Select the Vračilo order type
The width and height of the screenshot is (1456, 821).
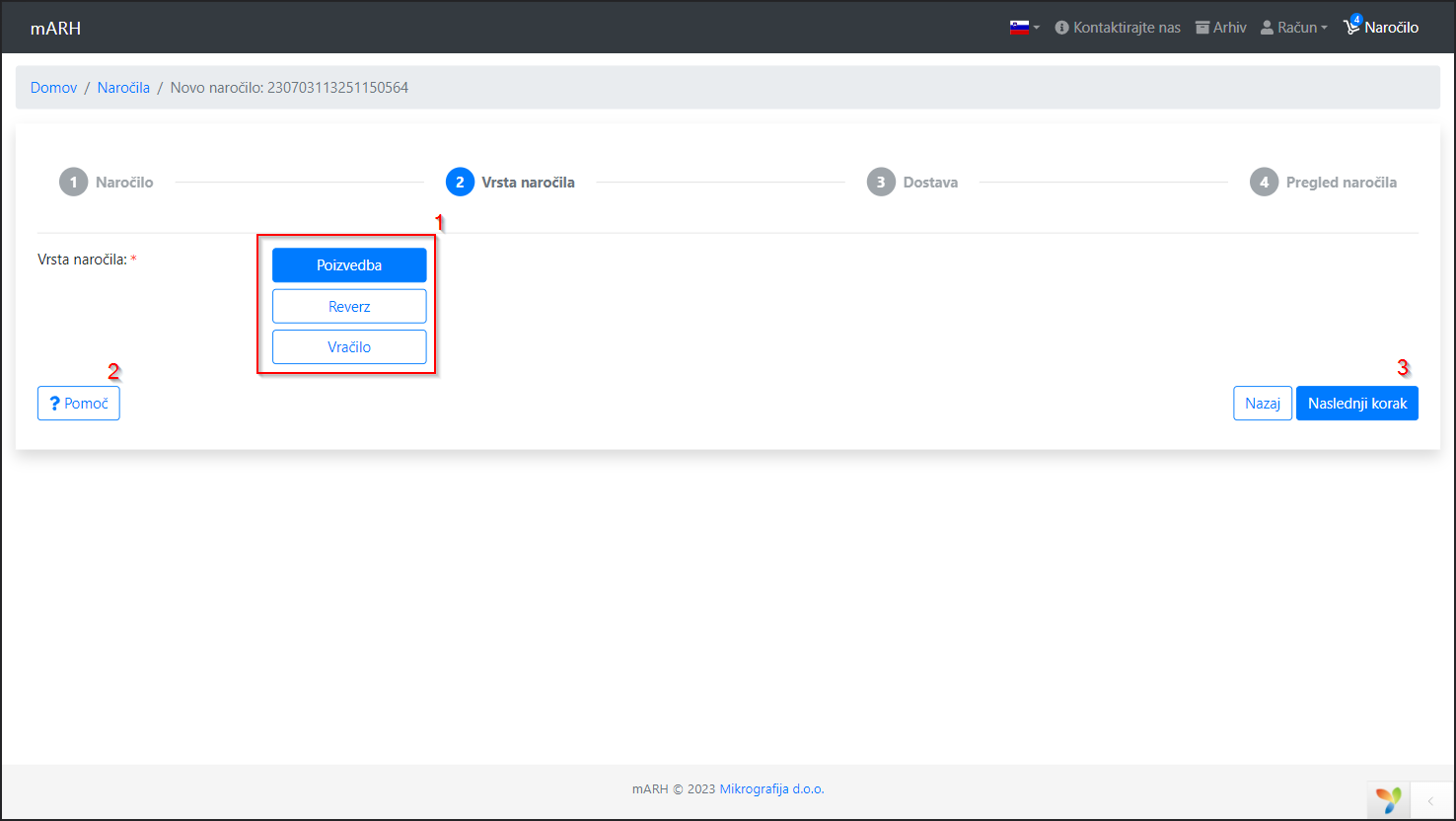tap(349, 347)
